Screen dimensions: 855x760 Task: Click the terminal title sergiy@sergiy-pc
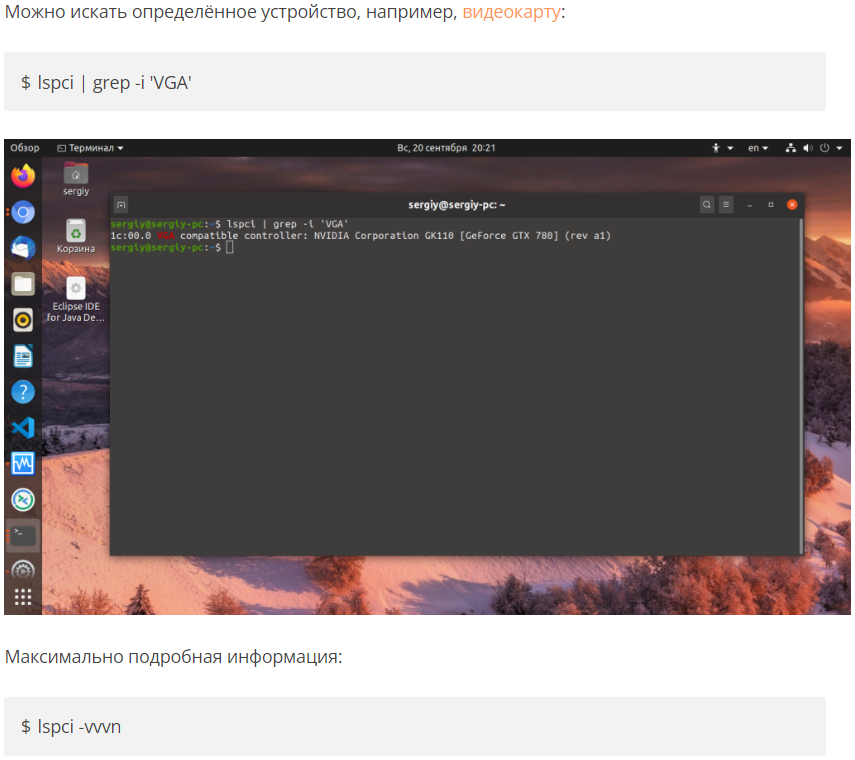point(456,205)
